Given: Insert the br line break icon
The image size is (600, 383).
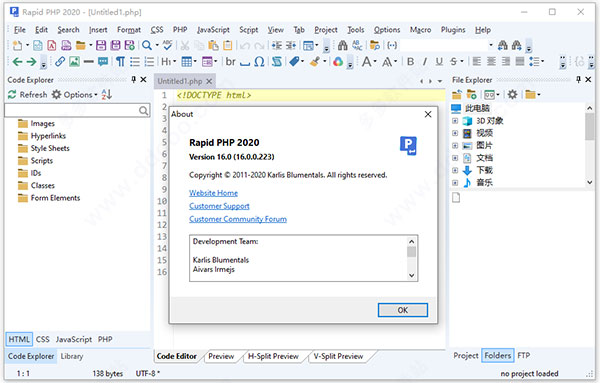Looking at the screenshot, I should [230, 62].
